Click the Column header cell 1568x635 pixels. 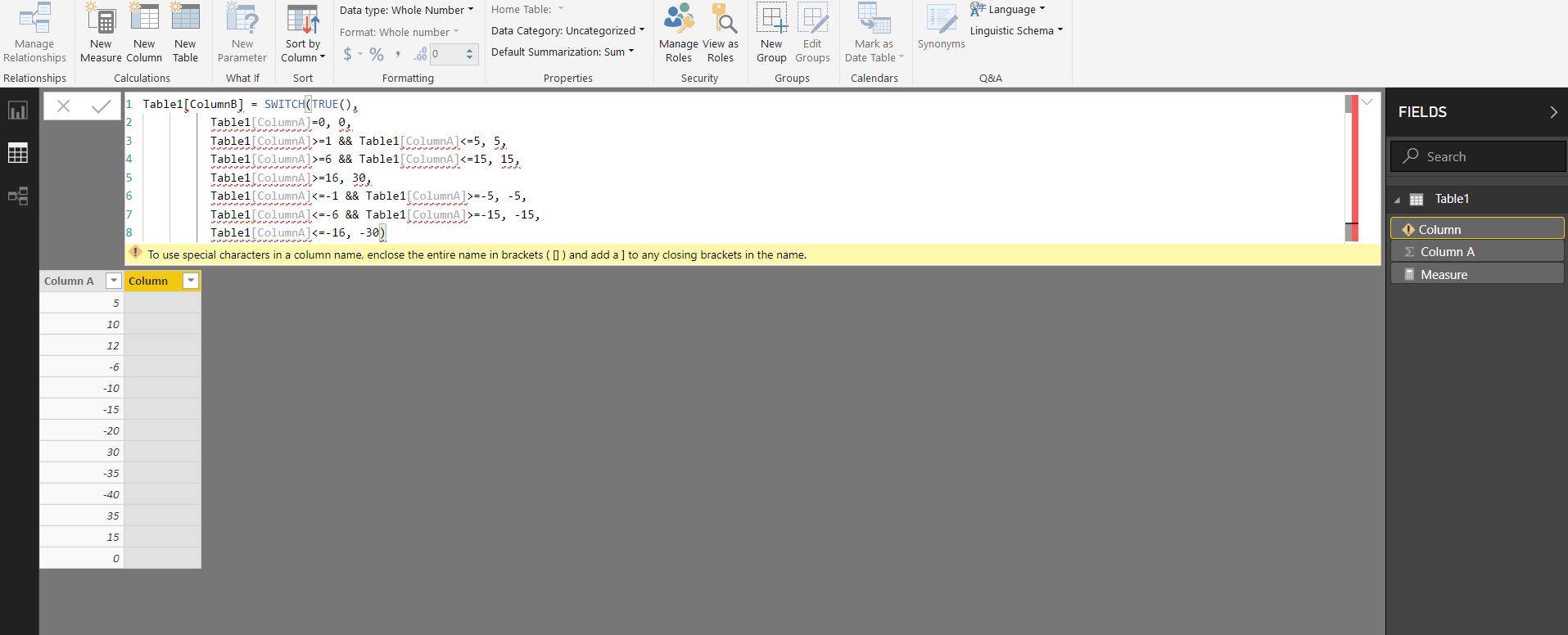pyautogui.click(x=162, y=281)
